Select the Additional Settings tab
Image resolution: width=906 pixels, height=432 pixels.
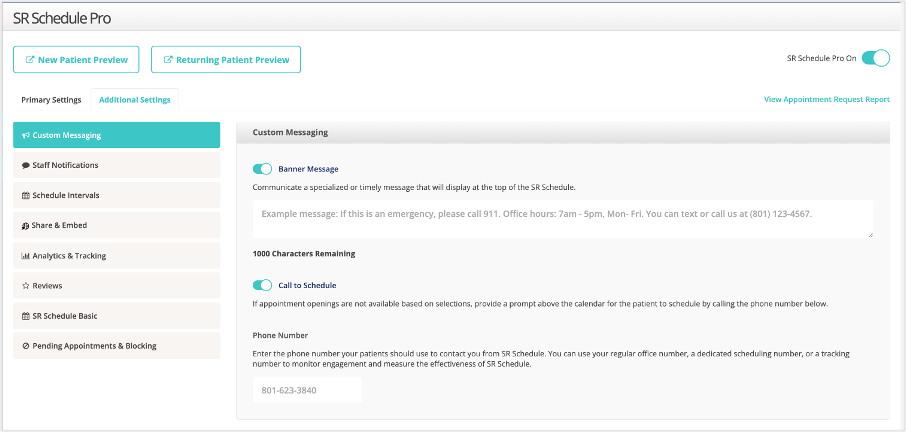coord(135,100)
